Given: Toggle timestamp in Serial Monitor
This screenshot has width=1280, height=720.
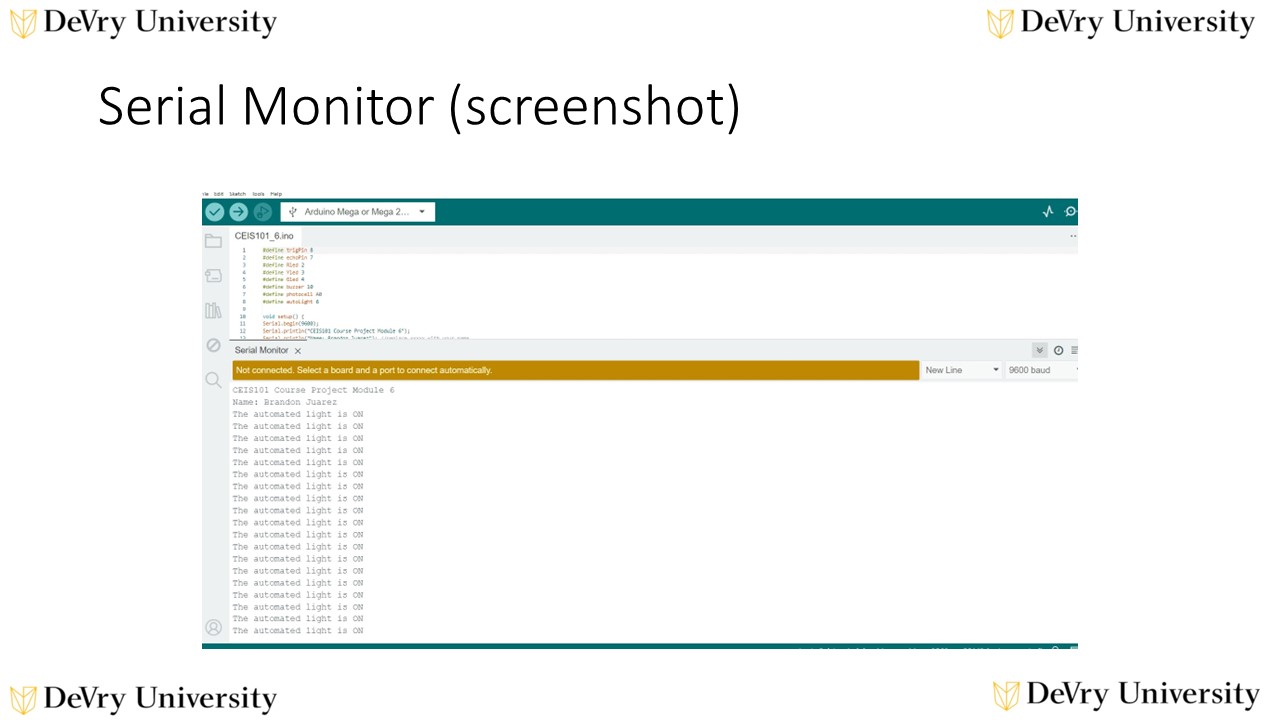Looking at the screenshot, I should [x=1059, y=350].
